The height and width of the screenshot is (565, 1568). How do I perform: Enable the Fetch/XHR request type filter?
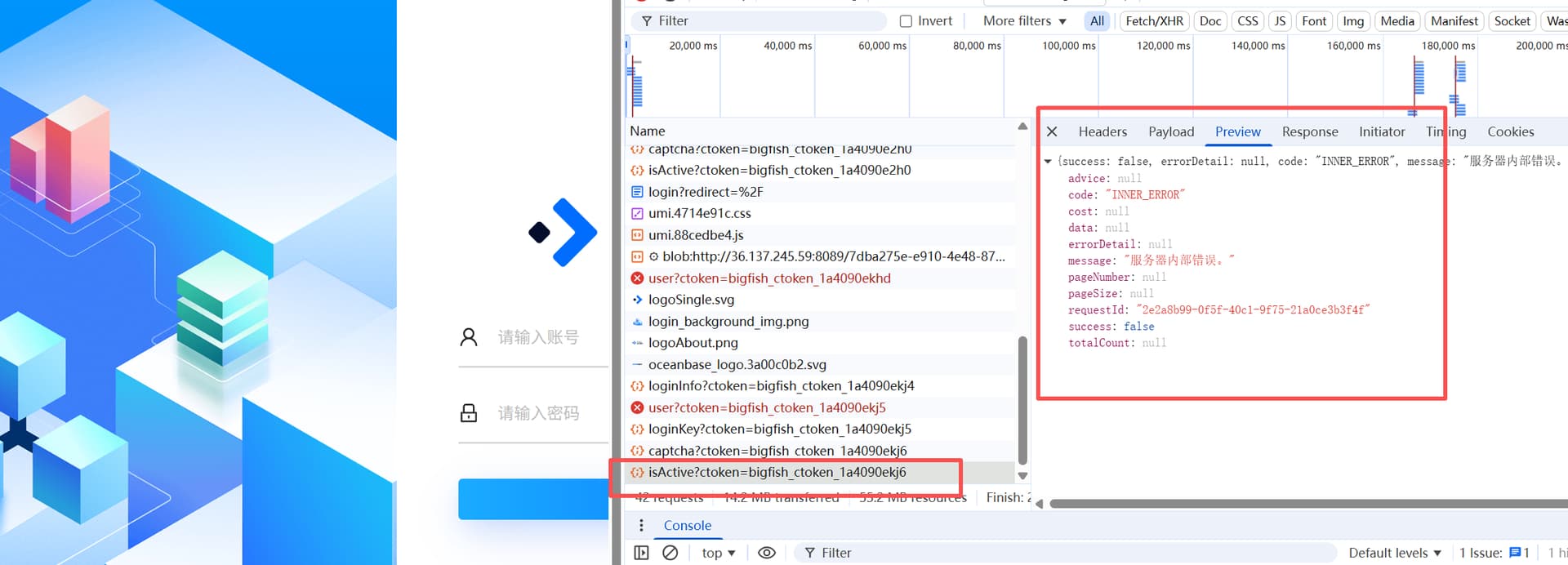click(x=1153, y=21)
